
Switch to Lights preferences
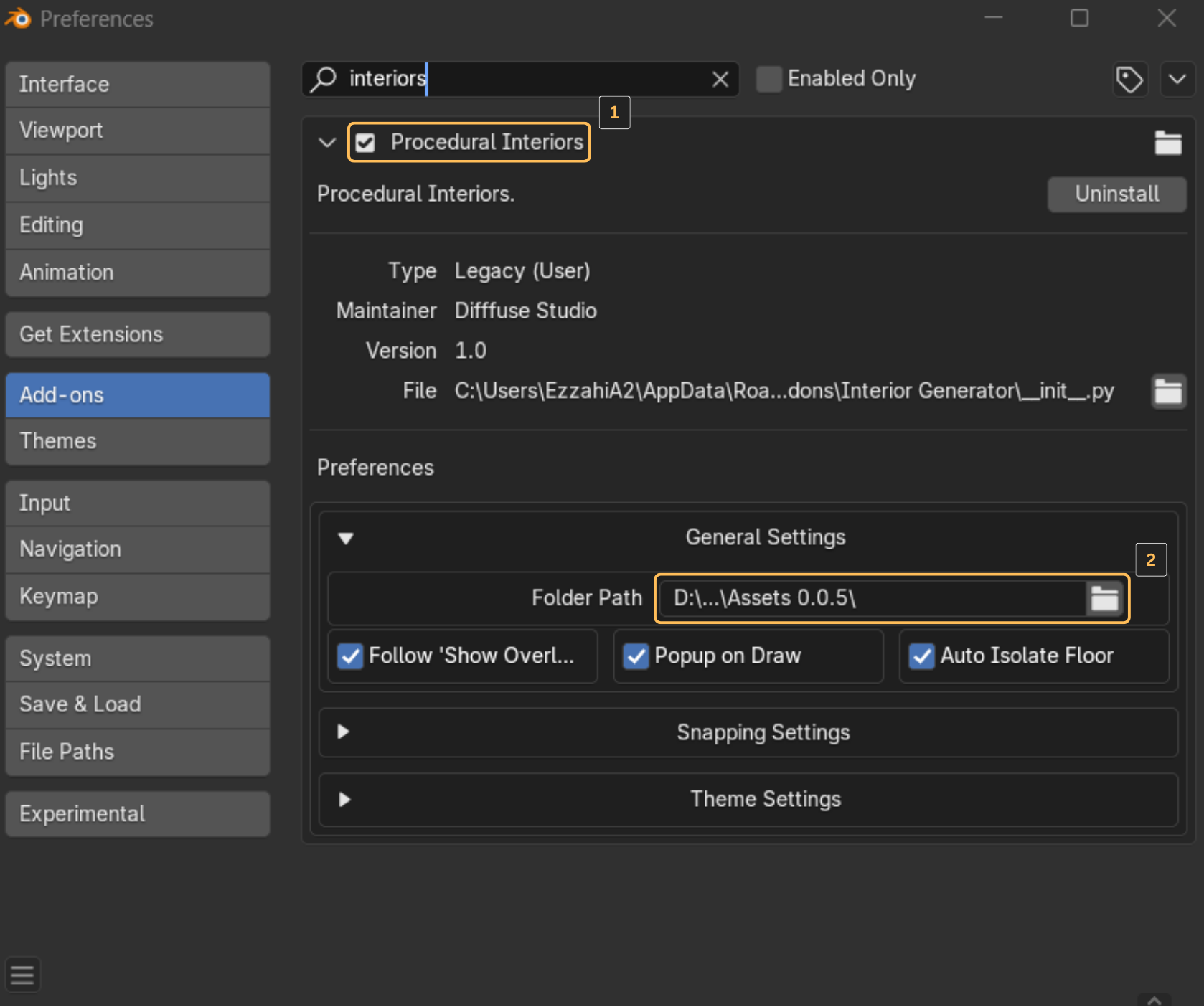[138, 178]
